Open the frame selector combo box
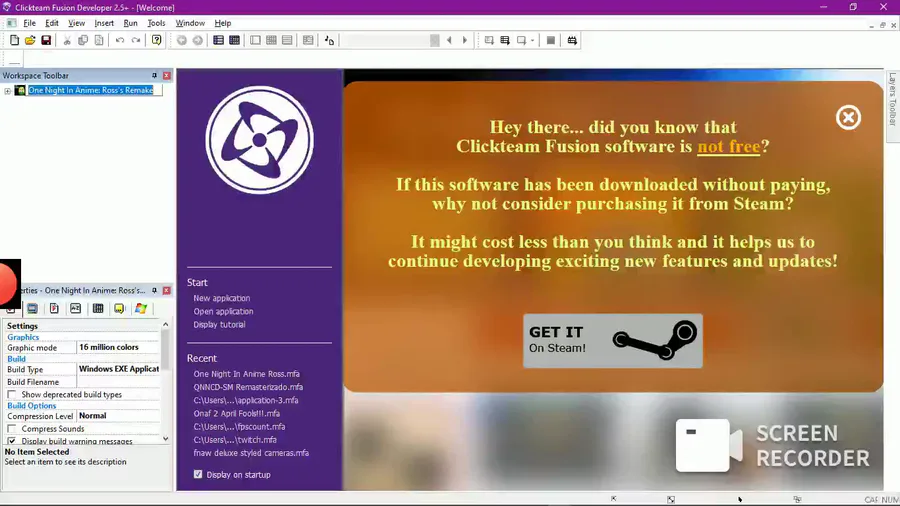The height and width of the screenshot is (506, 900). point(391,40)
